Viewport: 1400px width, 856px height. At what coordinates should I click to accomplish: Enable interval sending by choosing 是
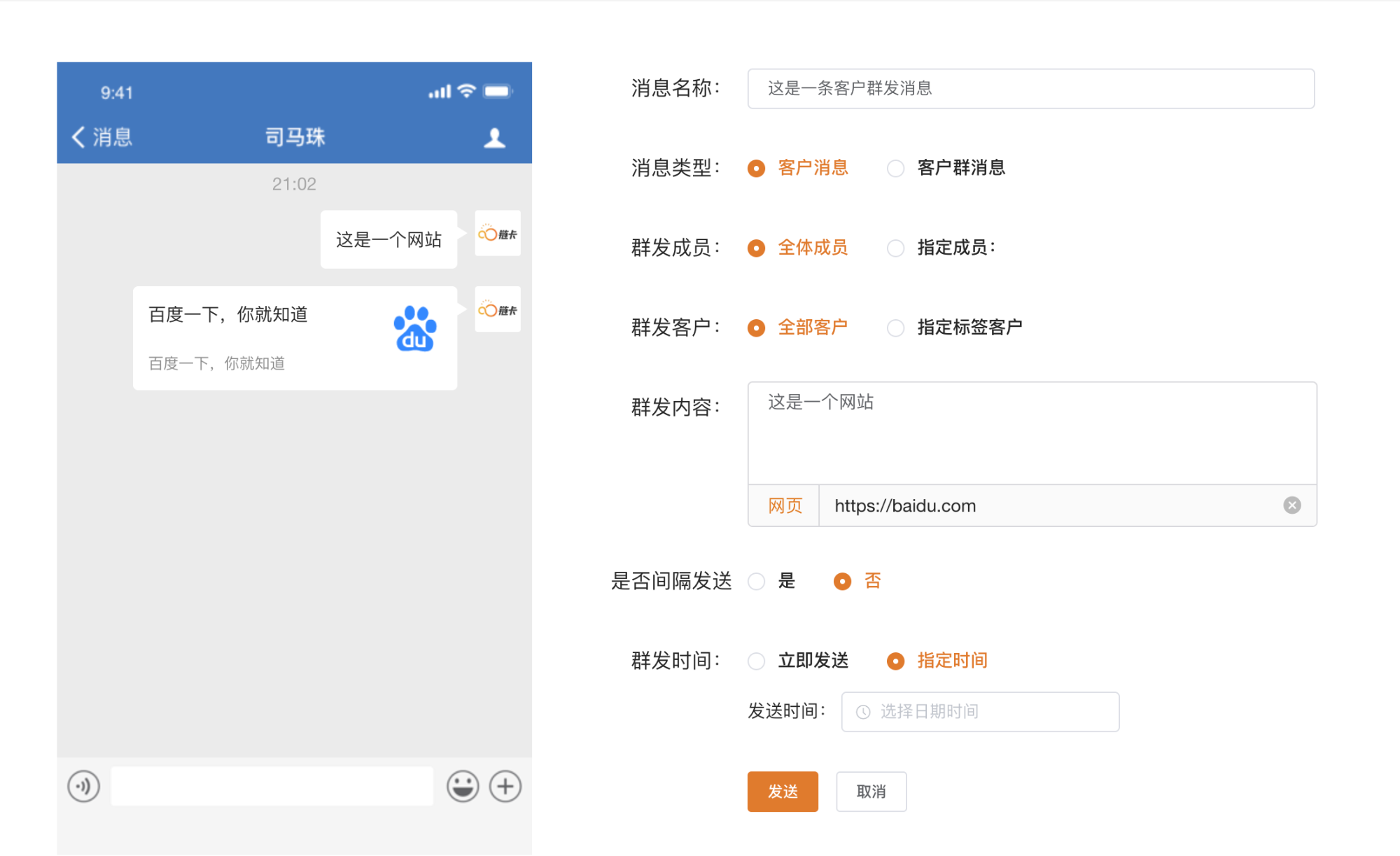pyautogui.click(x=757, y=582)
